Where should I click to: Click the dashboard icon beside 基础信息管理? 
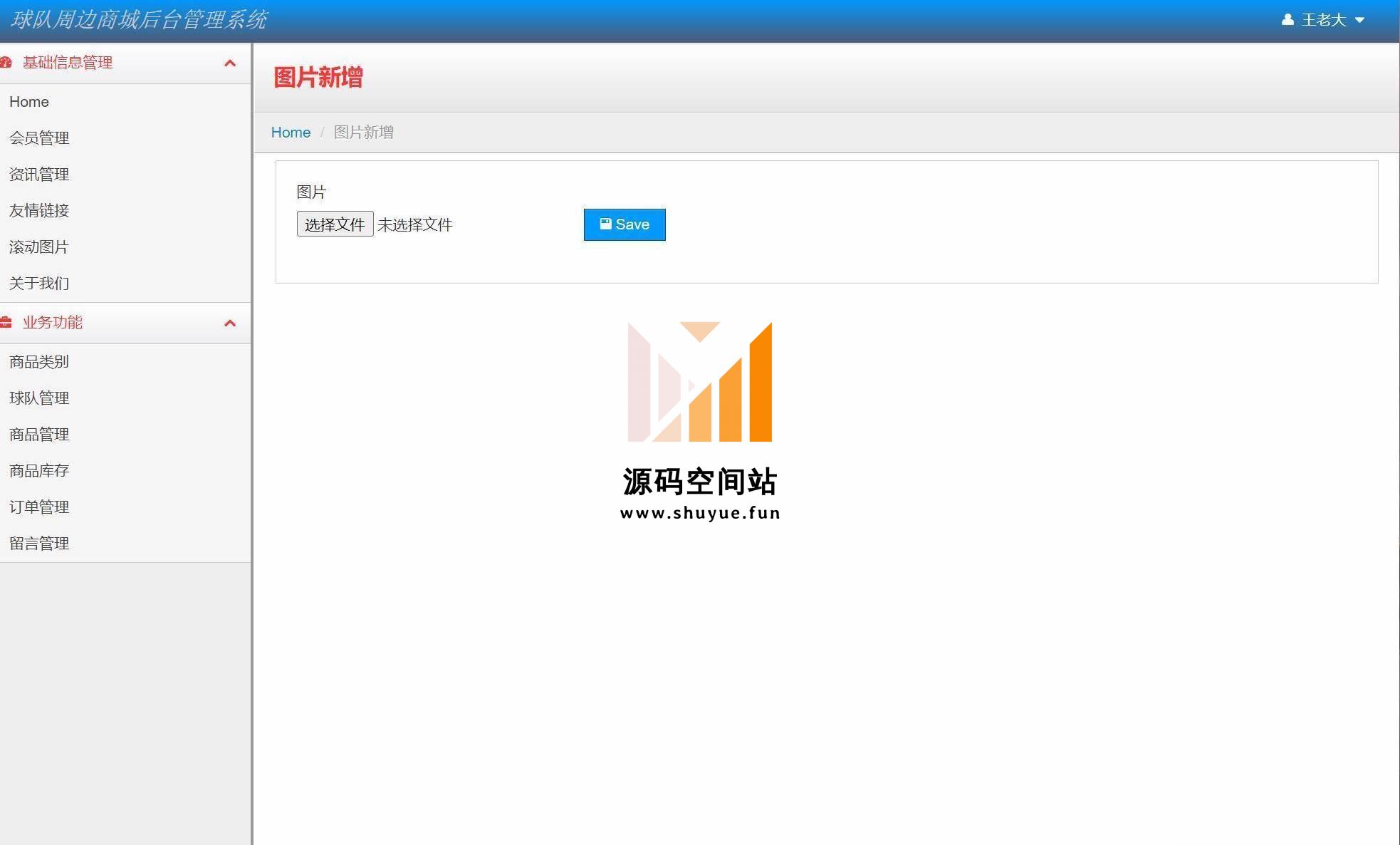(x=6, y=63)
